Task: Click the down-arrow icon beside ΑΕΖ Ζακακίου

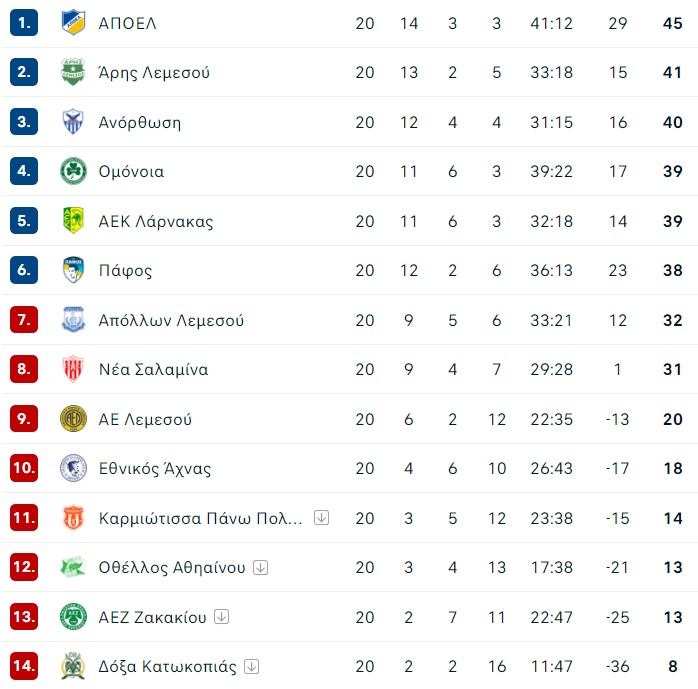Action: coord(221,617)
